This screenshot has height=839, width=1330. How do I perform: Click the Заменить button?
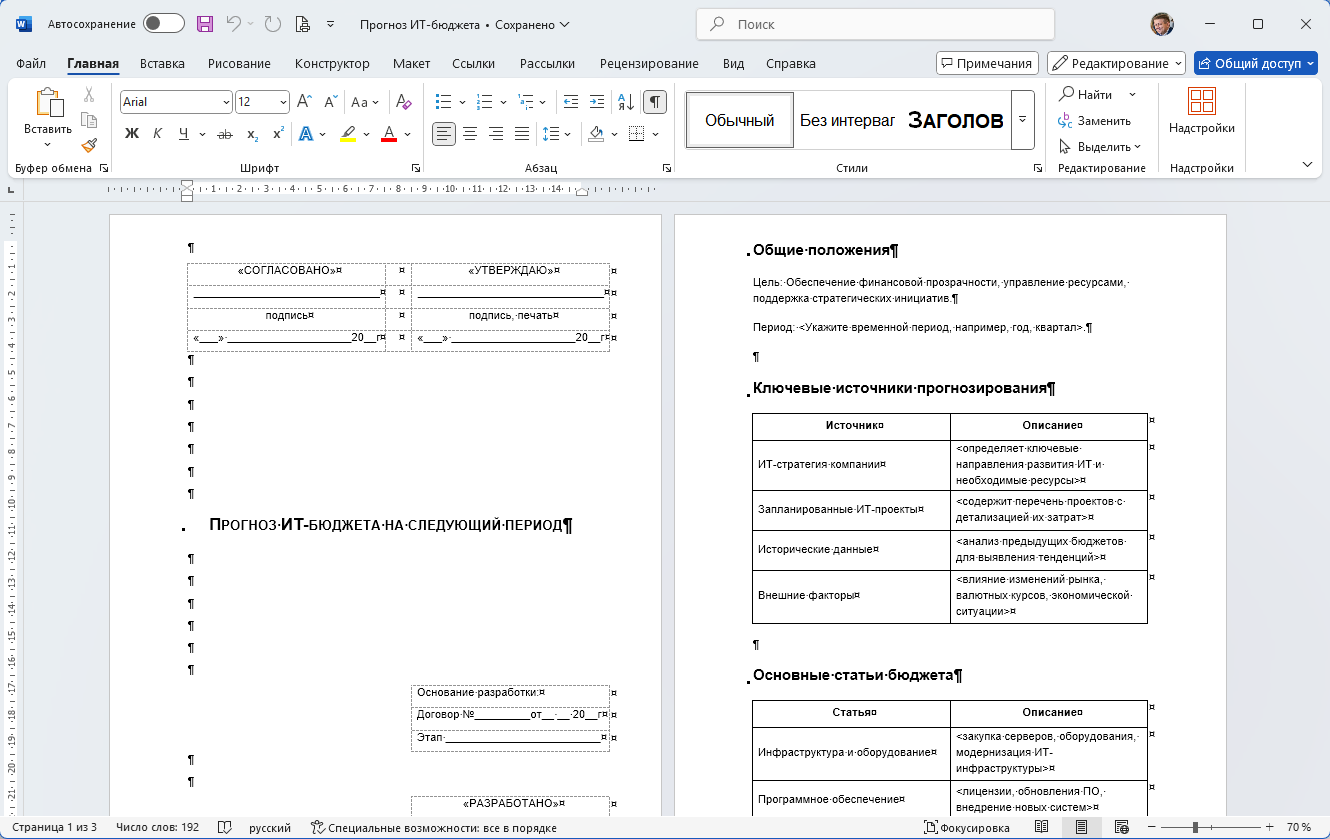point(1095,120)
